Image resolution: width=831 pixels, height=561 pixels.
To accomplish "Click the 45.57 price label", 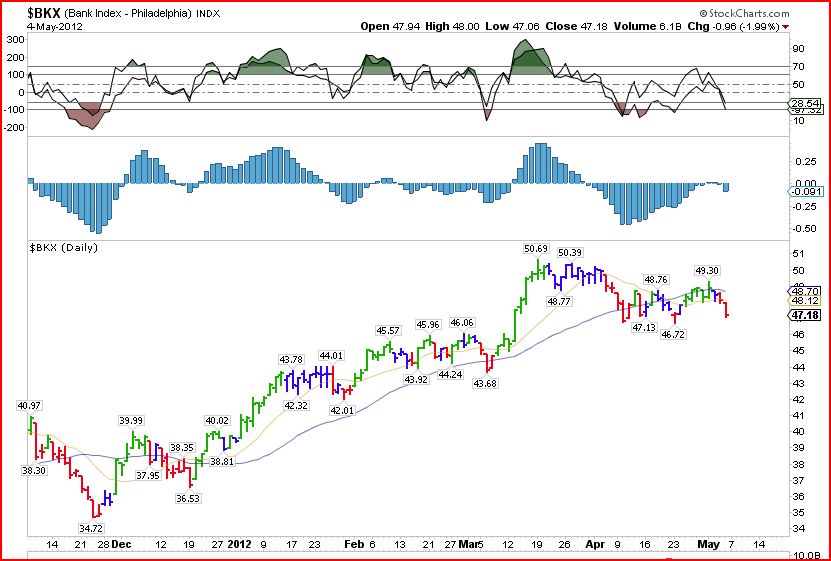I will pyautogui.click(x=388, y=331).
